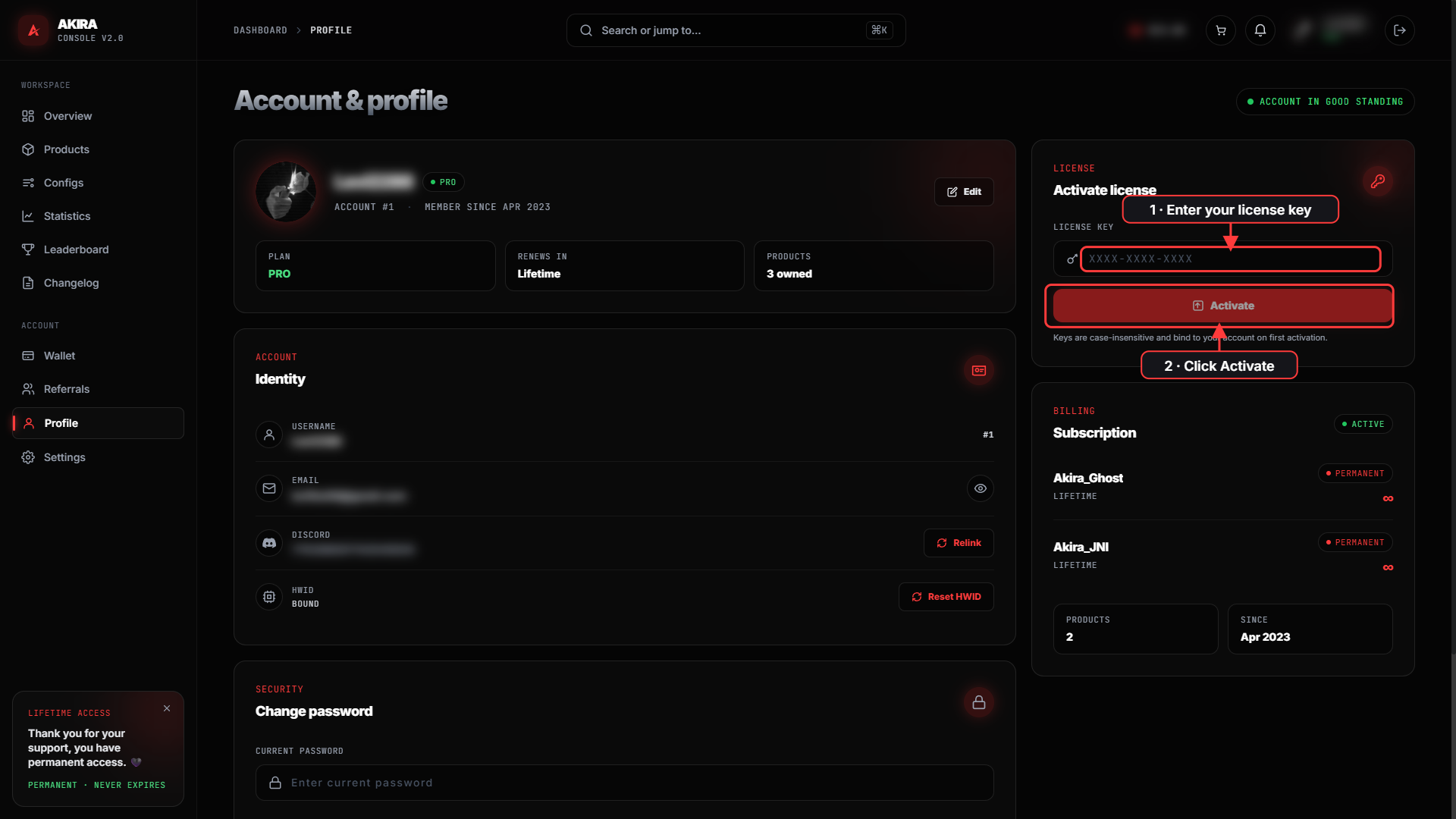Click the Dashboard breadcrumb link
Image resolution: width=1456 pixels, height=819 pixels.
pos(260,30)
